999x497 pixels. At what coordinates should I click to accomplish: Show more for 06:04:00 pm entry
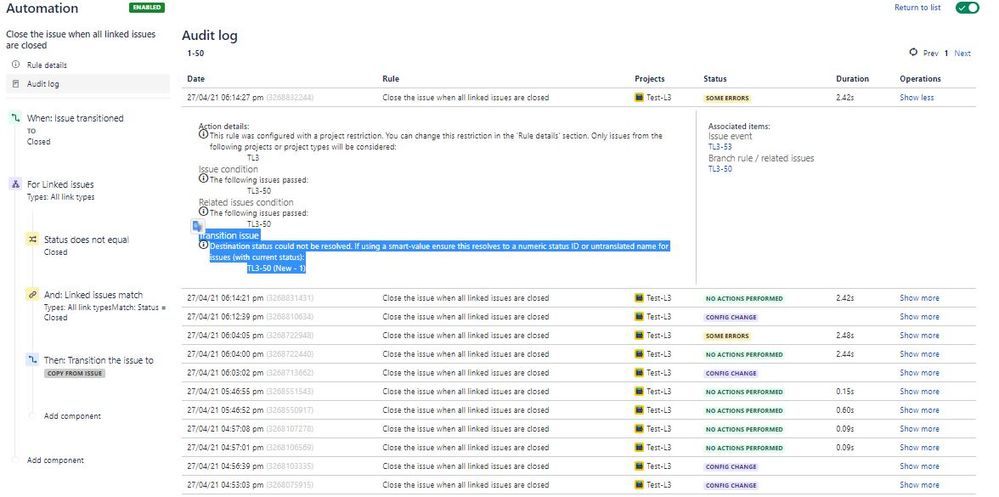pyautogui.click(x=919, y=354)
